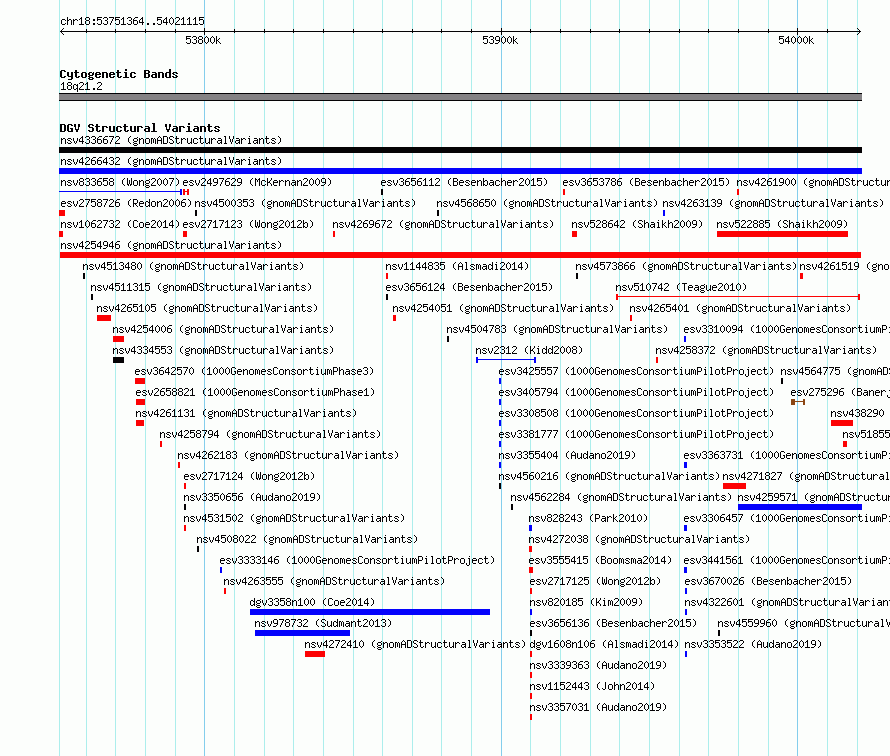
Task: Click the nsv4562284 label
Action: point(621,497)
